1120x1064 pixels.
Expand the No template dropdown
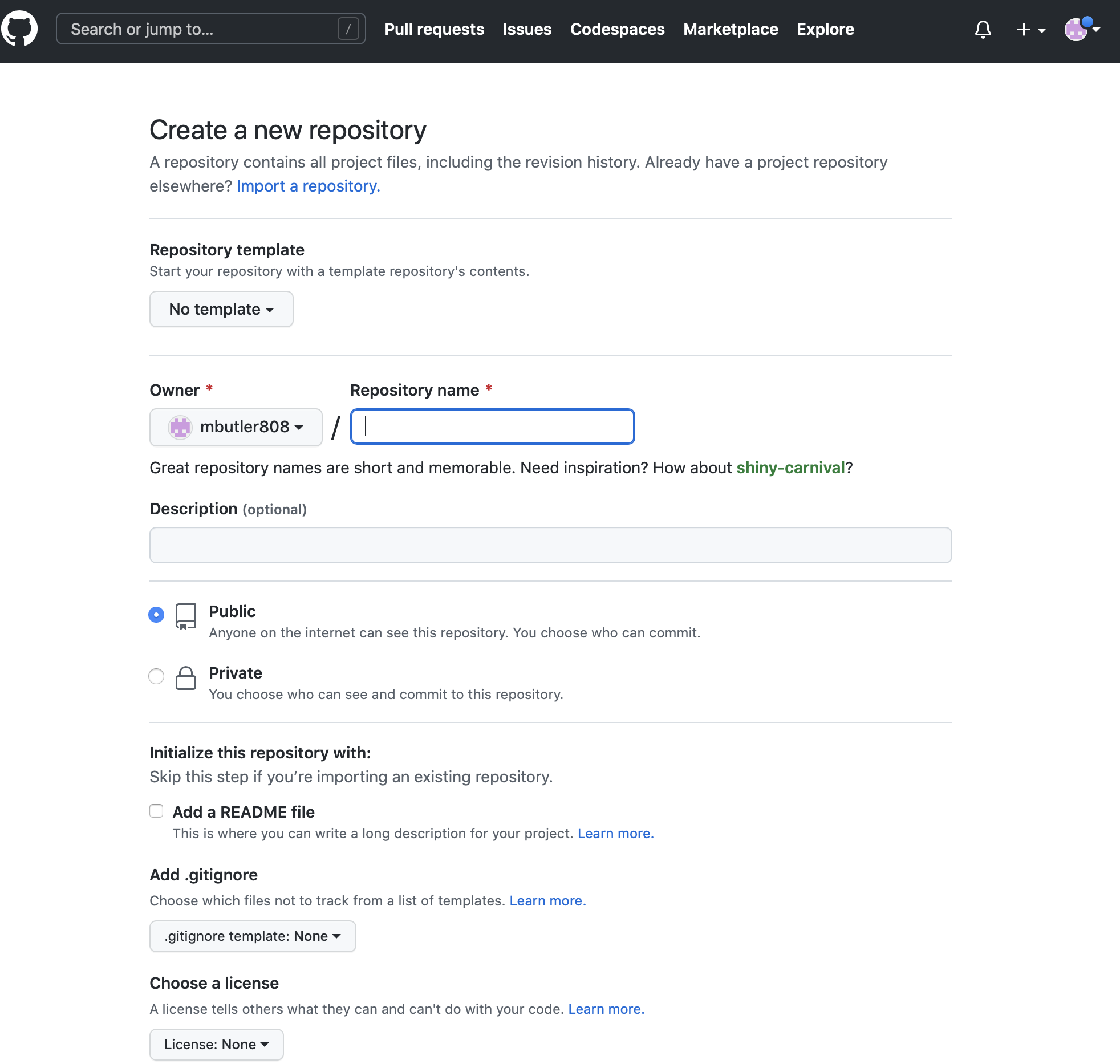221,309
